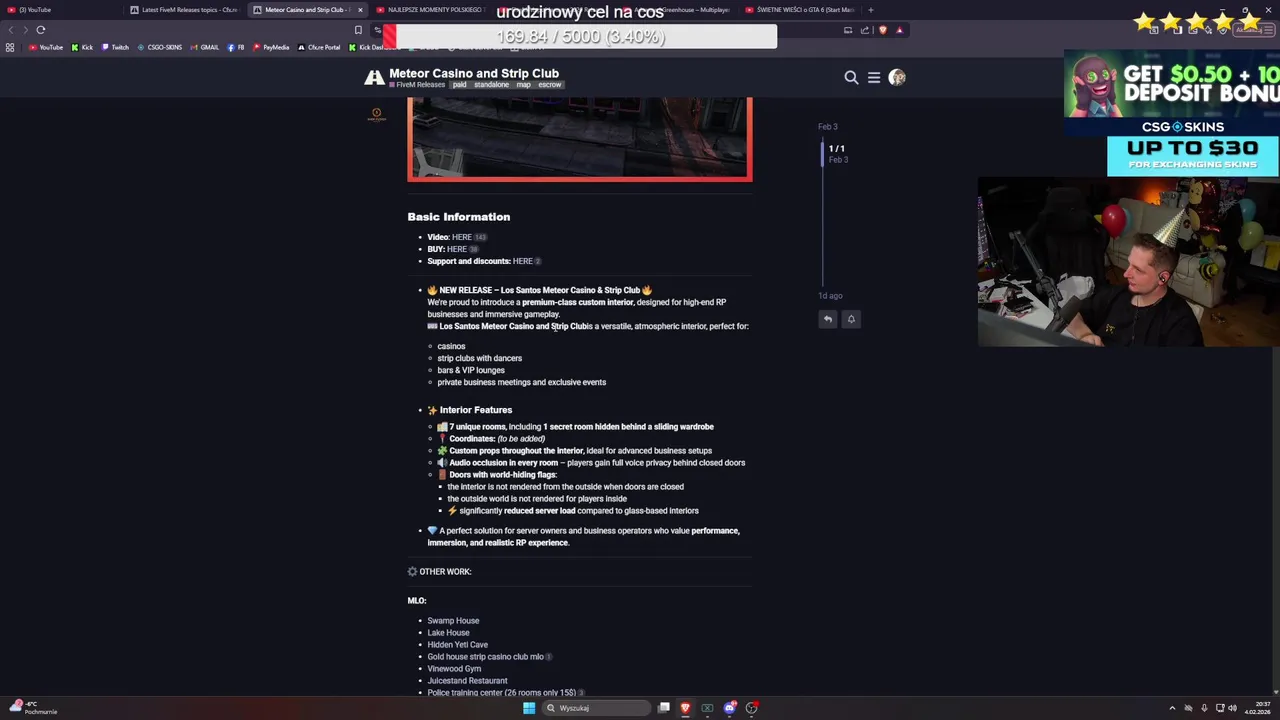Open the CSGO-SKINS bookmark
Viewport: 1280px width, 720px height.
tap(160, 47)
